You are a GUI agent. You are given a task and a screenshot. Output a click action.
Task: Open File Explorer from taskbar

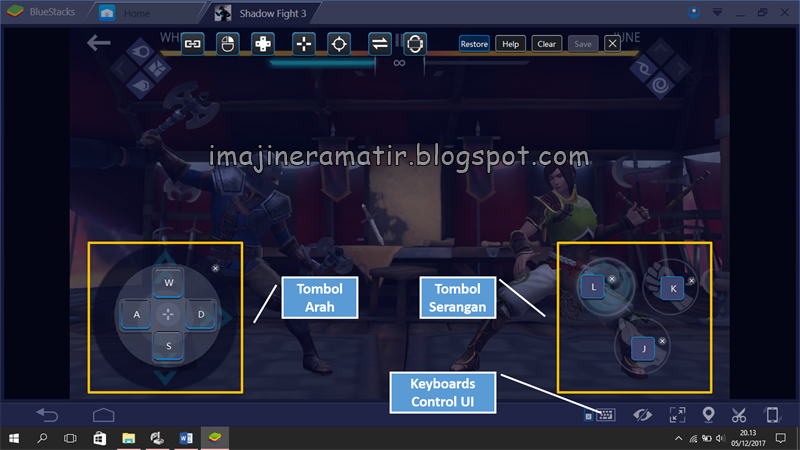point(129,438)
